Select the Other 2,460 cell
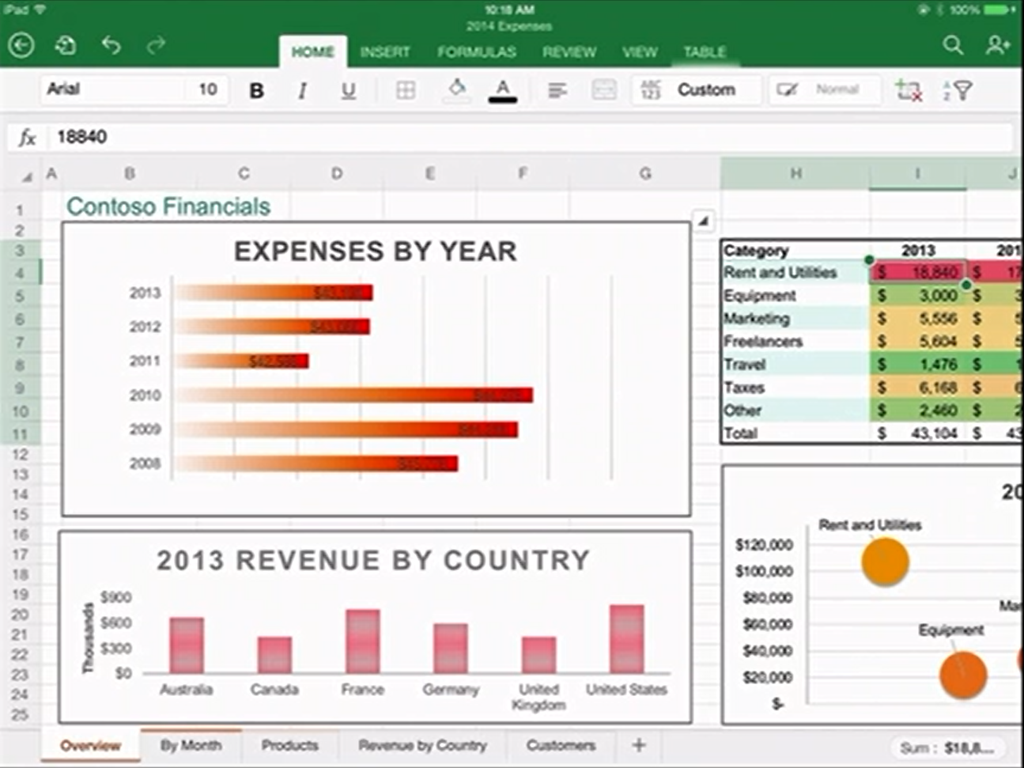The width and height of the screenshot is (1024, 768). [918, 410]
